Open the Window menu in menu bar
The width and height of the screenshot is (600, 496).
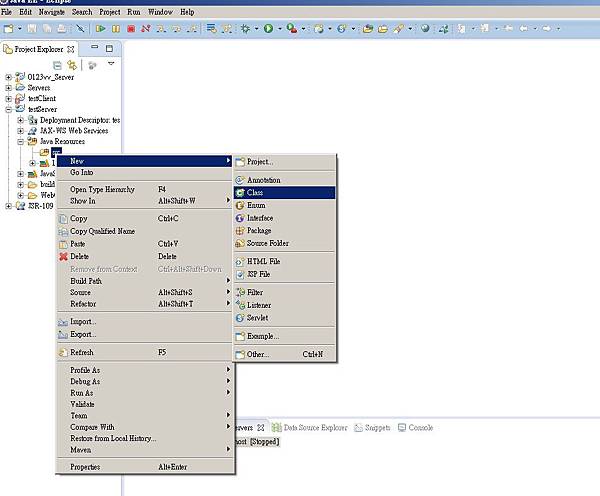[160, 12]
